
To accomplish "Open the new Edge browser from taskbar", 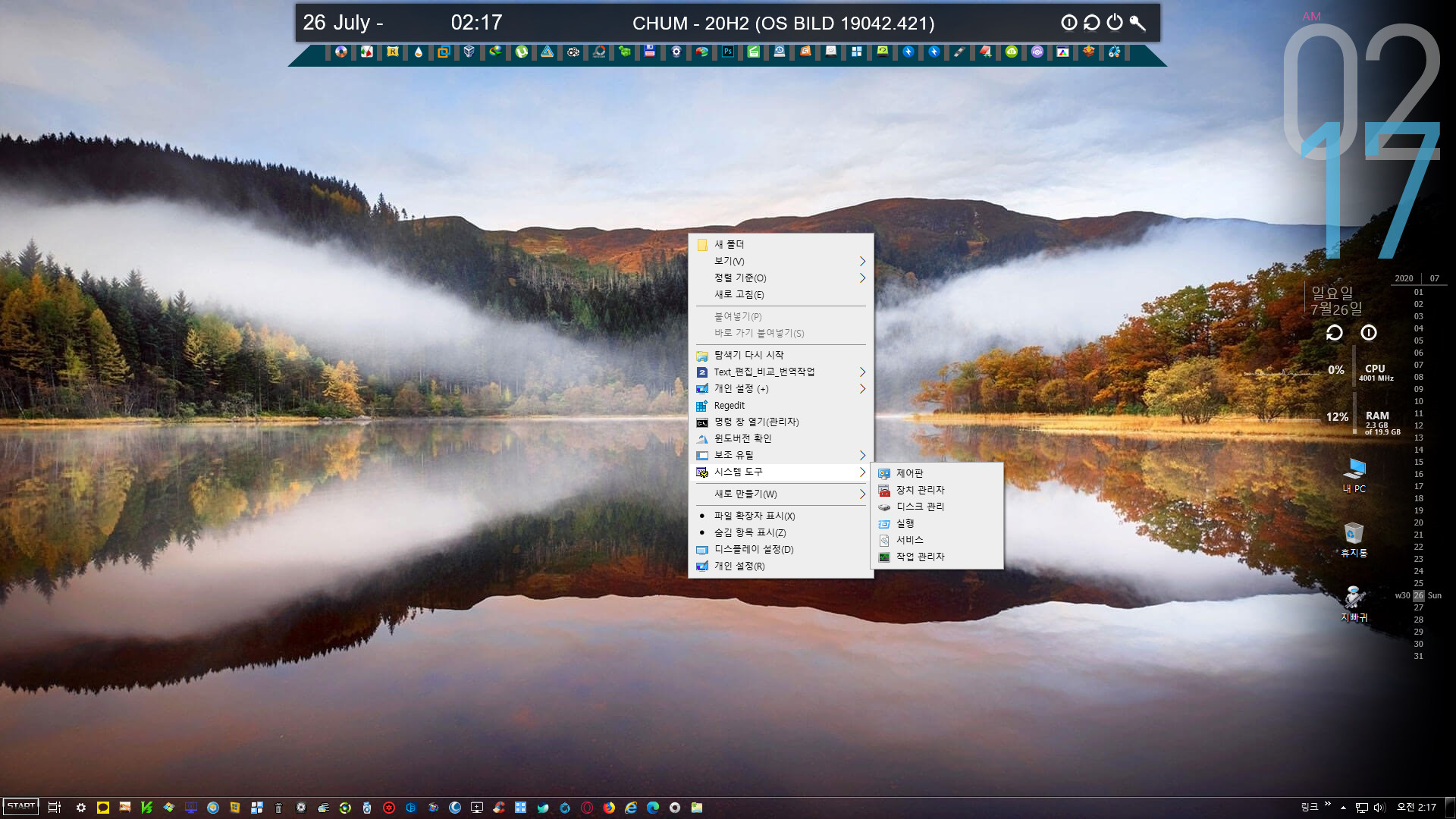I will click(x=653, y=808).
